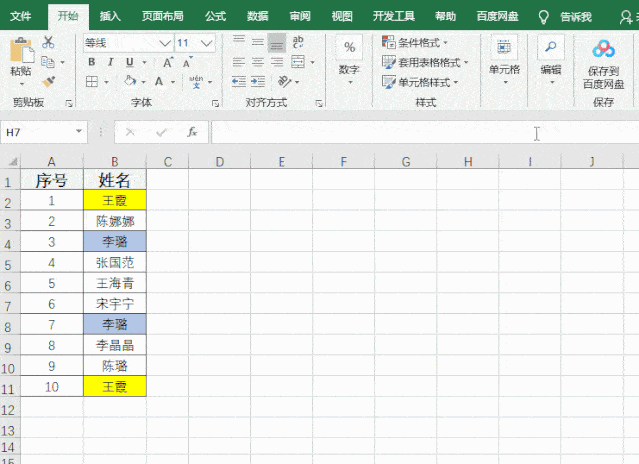Select yellow cell 王霞 in row 2

115,200
